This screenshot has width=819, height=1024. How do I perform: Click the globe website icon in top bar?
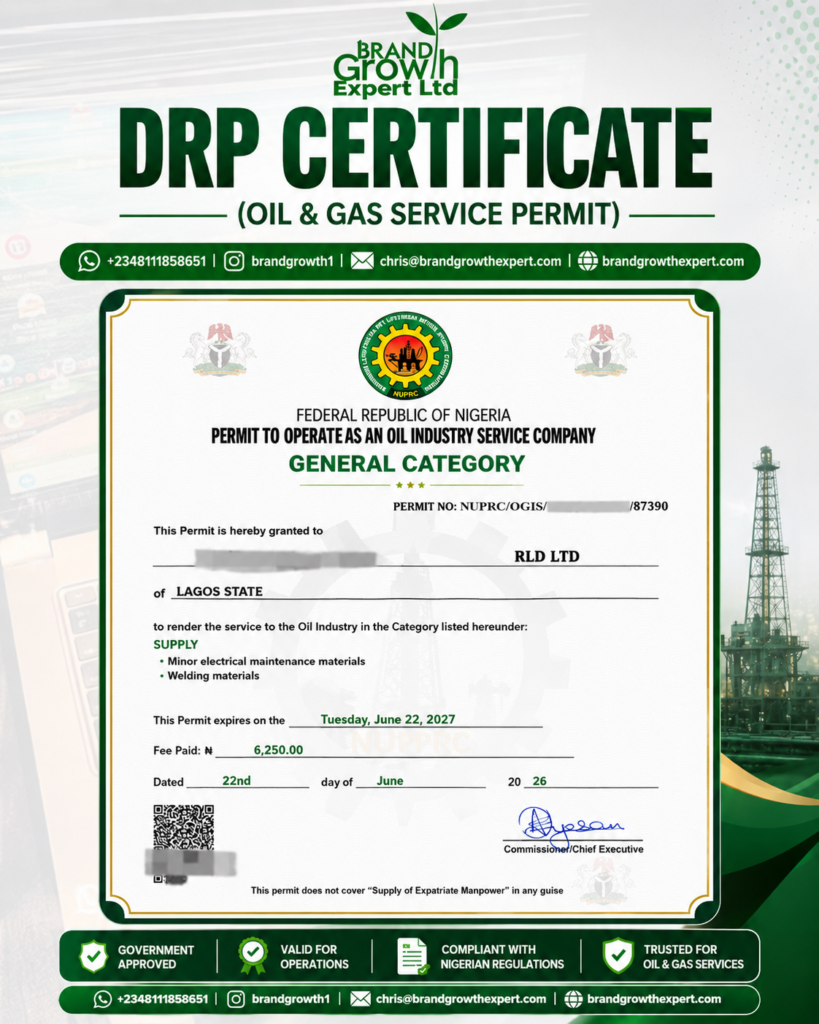(587, 261)
